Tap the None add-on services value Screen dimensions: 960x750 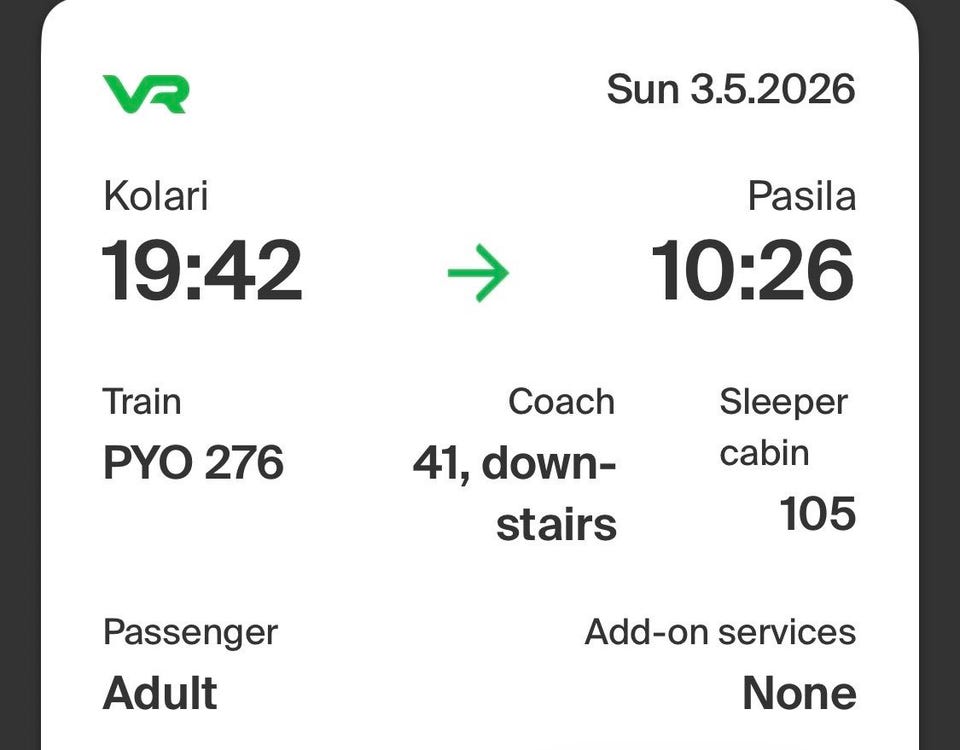[x=798, y=693]
